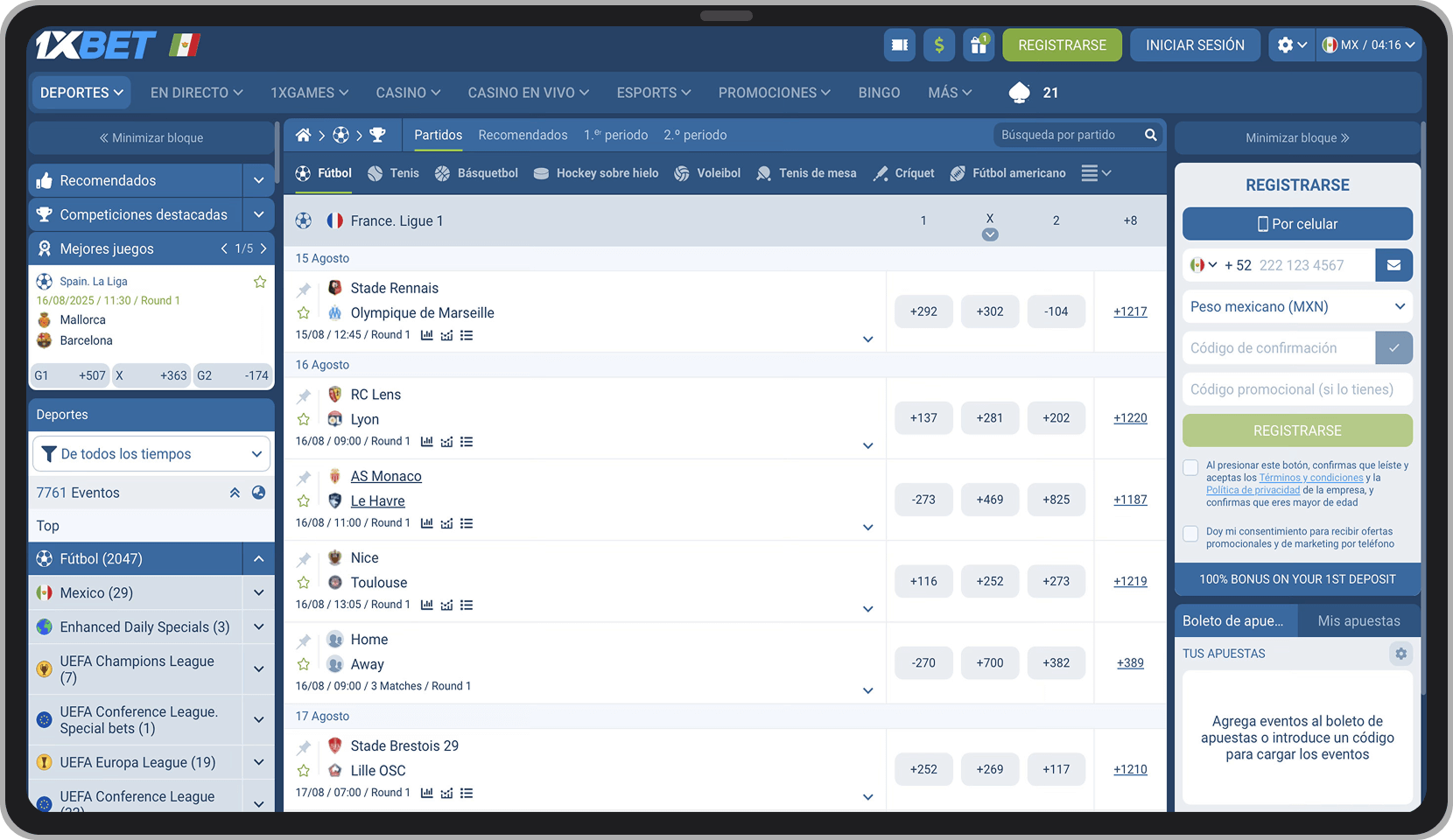The height and width of the screenshot is (840, 1453).
Task: Open EN DIRECTO menu
Action: (x=196, y=93)
